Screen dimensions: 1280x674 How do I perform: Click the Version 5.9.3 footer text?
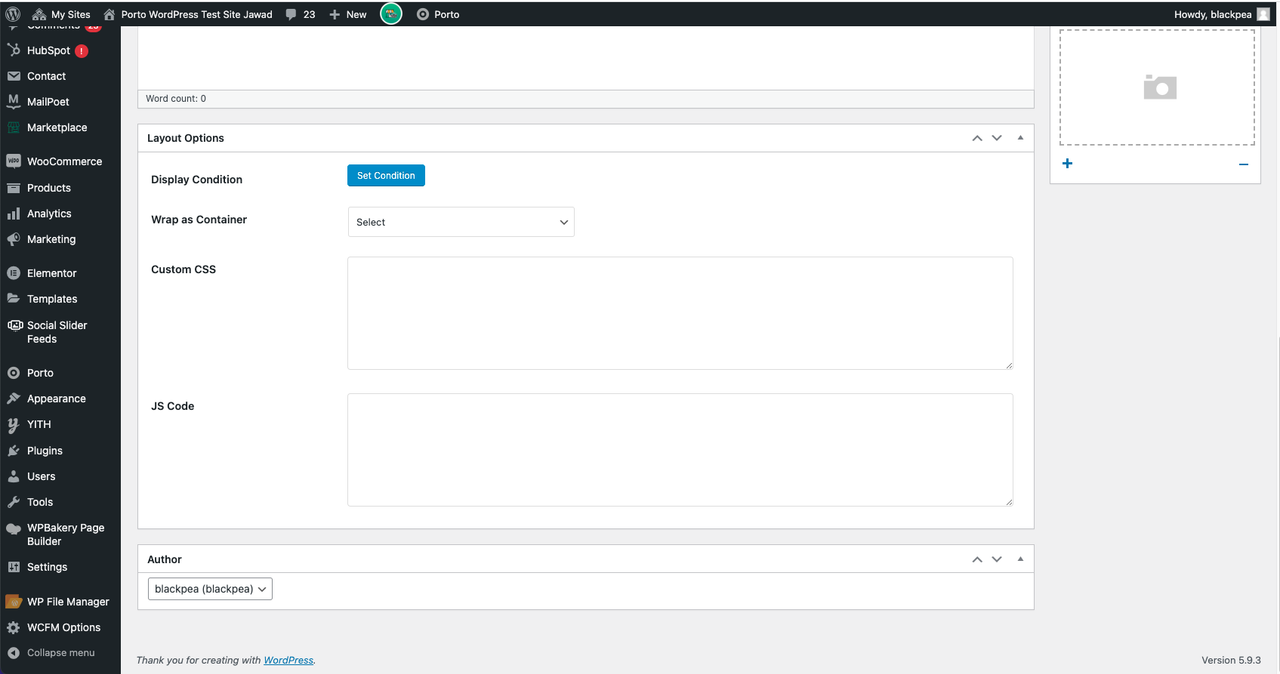click(x=1231, y=660)
